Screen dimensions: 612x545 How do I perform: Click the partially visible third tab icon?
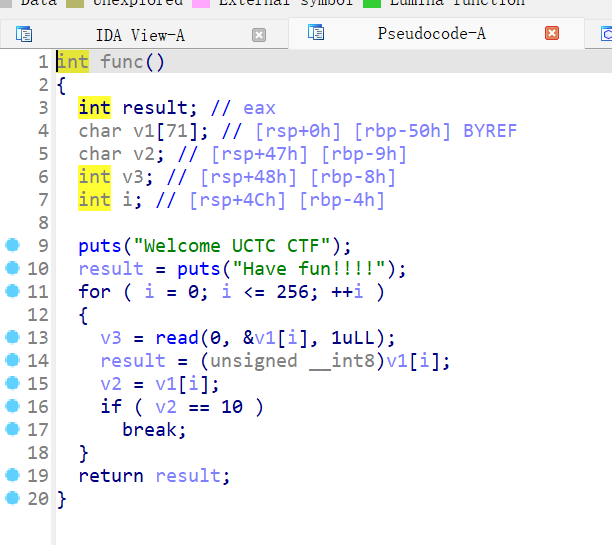pyautogui.click(x=605, y=35)
